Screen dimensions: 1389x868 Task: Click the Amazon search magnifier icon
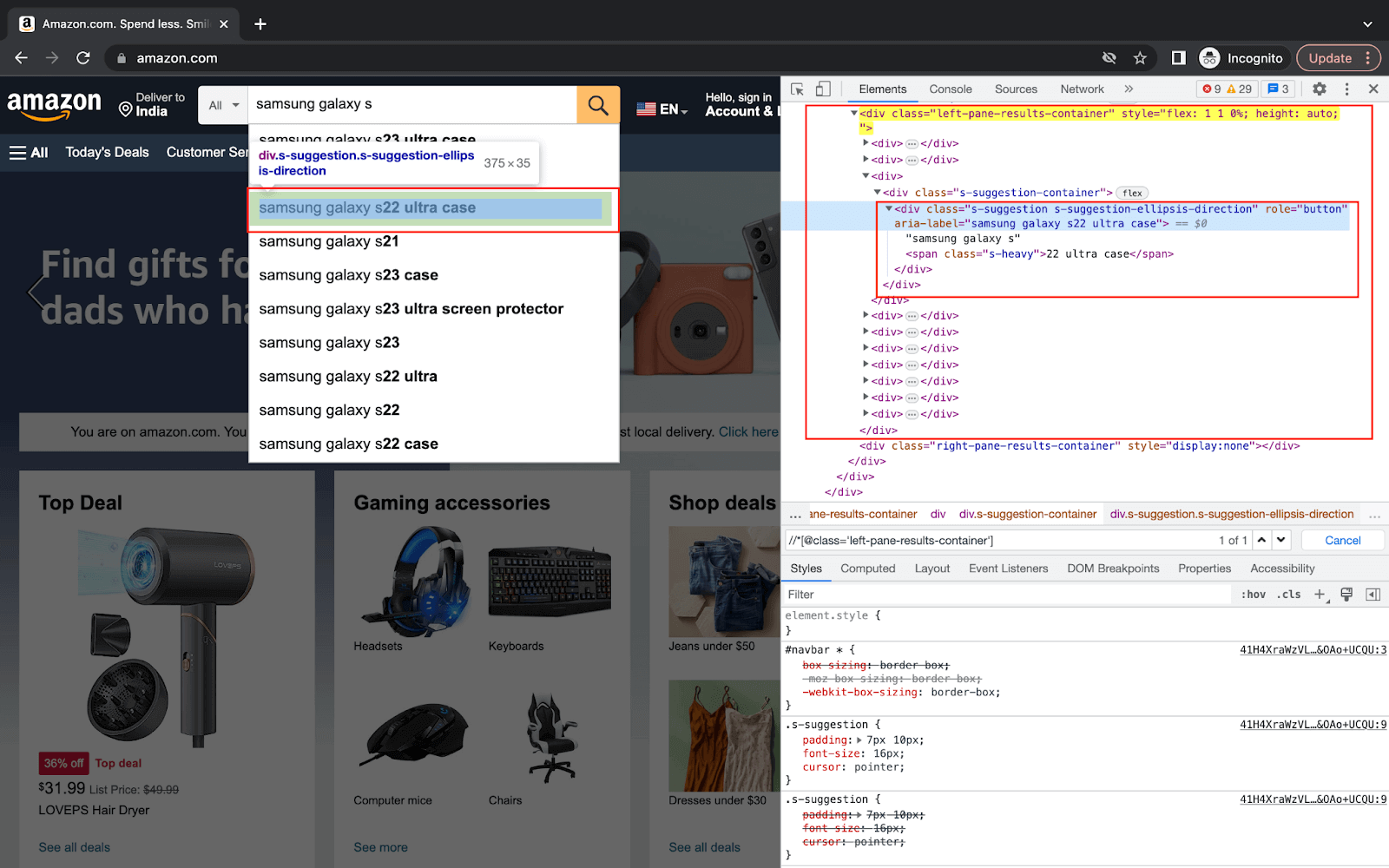click(597, 104)
